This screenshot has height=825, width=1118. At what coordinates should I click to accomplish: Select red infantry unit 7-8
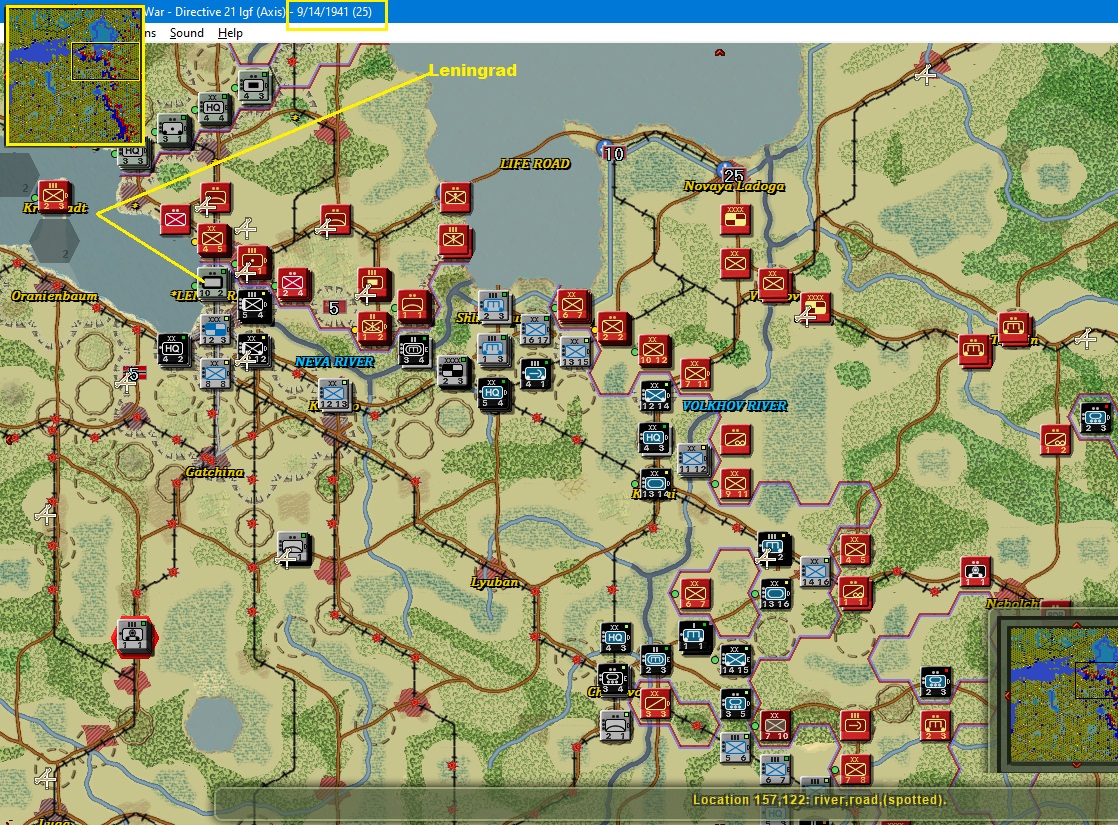(x=855, y=769)
